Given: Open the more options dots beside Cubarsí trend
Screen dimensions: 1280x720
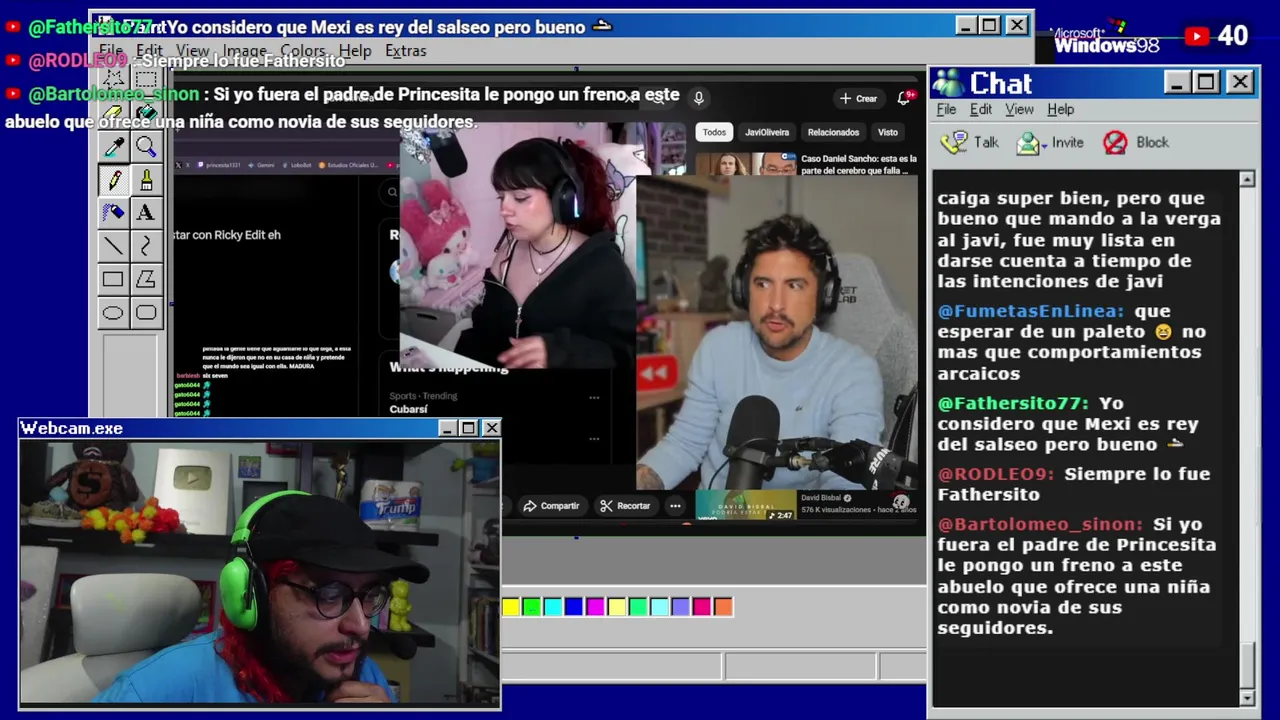Looking at the screenshot, I should (594, 397).
